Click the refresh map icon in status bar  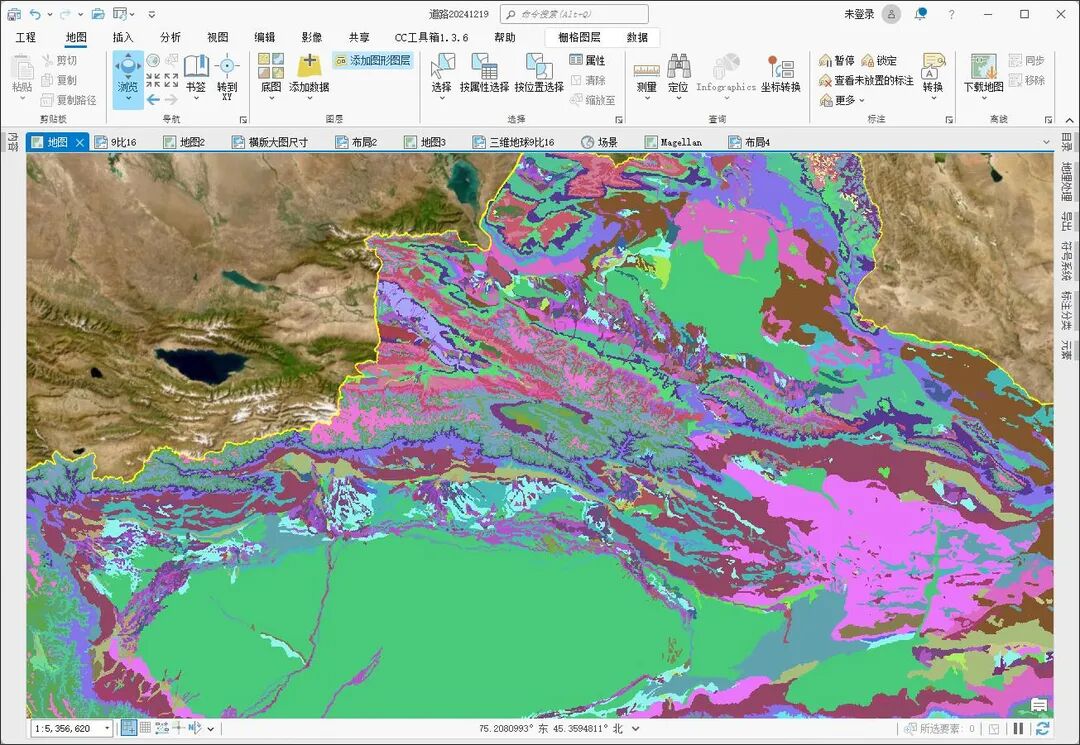[1042, 728]
